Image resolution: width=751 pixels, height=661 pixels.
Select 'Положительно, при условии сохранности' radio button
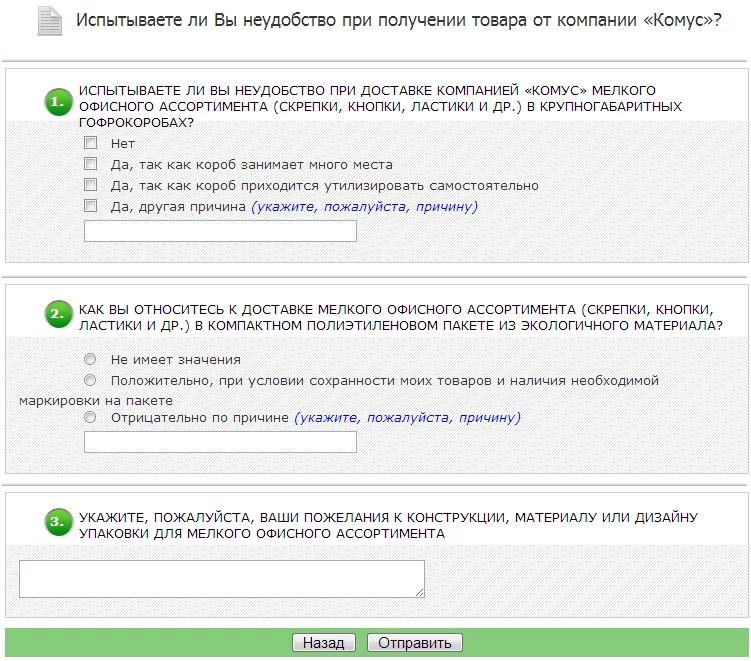(90, 380)
